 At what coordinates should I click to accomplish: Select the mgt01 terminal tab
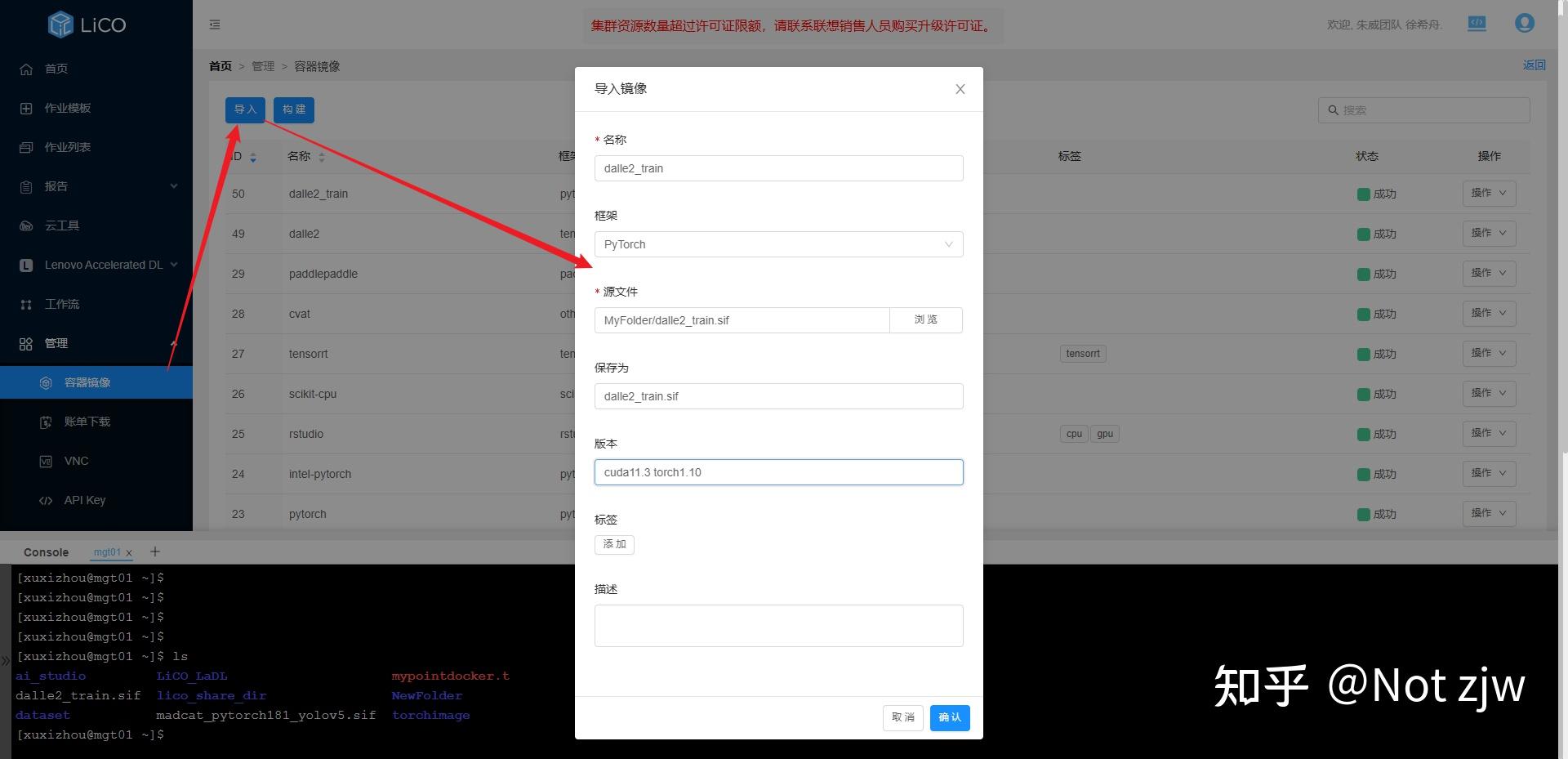107,552
